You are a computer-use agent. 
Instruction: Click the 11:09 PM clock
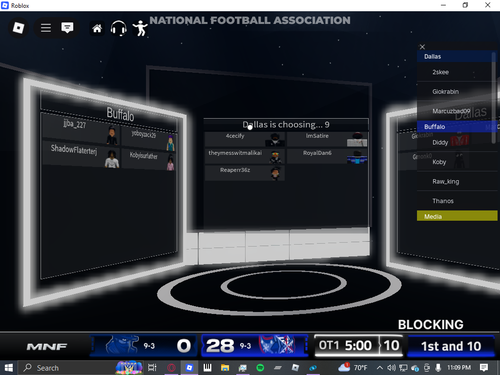459,368
